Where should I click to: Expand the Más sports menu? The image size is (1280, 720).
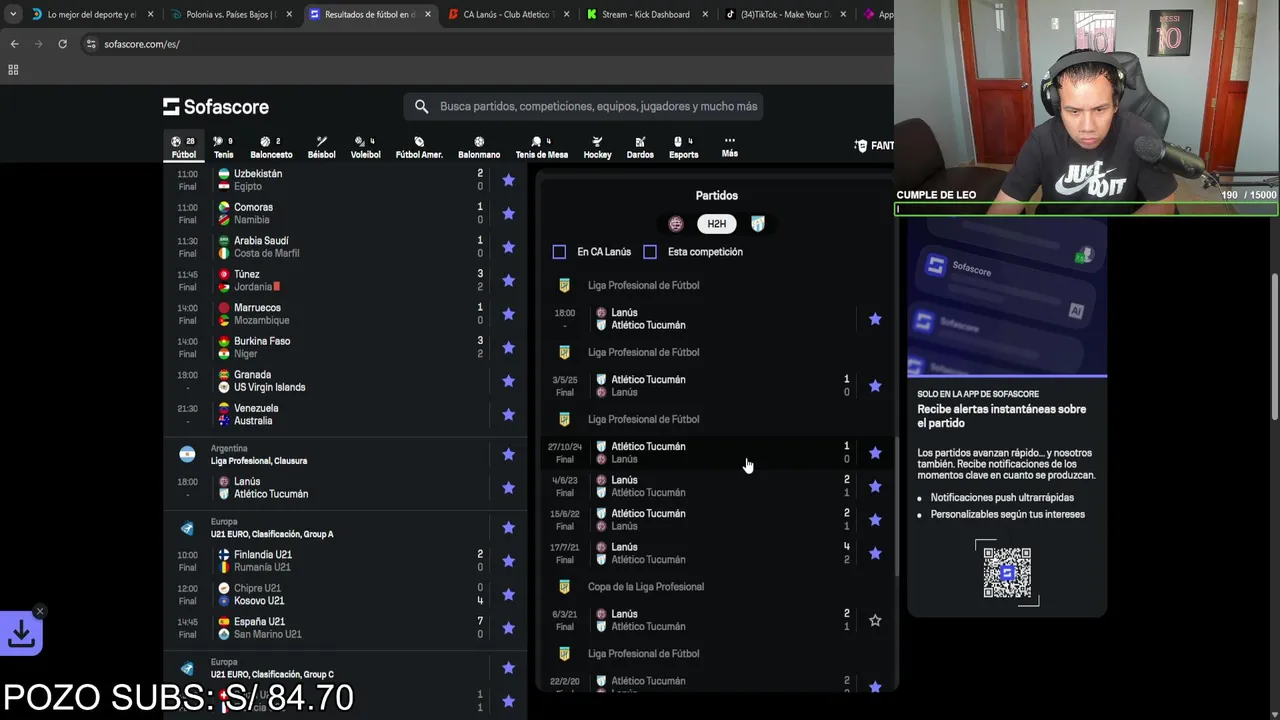click(x=729, y=147)
